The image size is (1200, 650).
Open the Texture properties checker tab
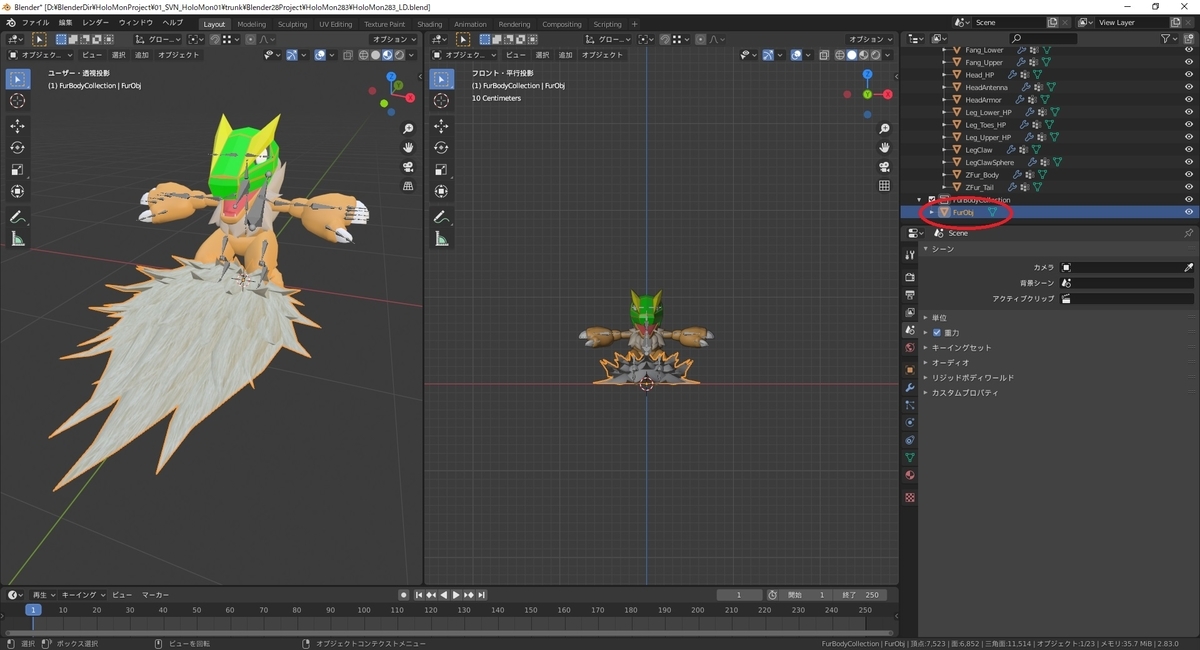[x=910, y=497]
